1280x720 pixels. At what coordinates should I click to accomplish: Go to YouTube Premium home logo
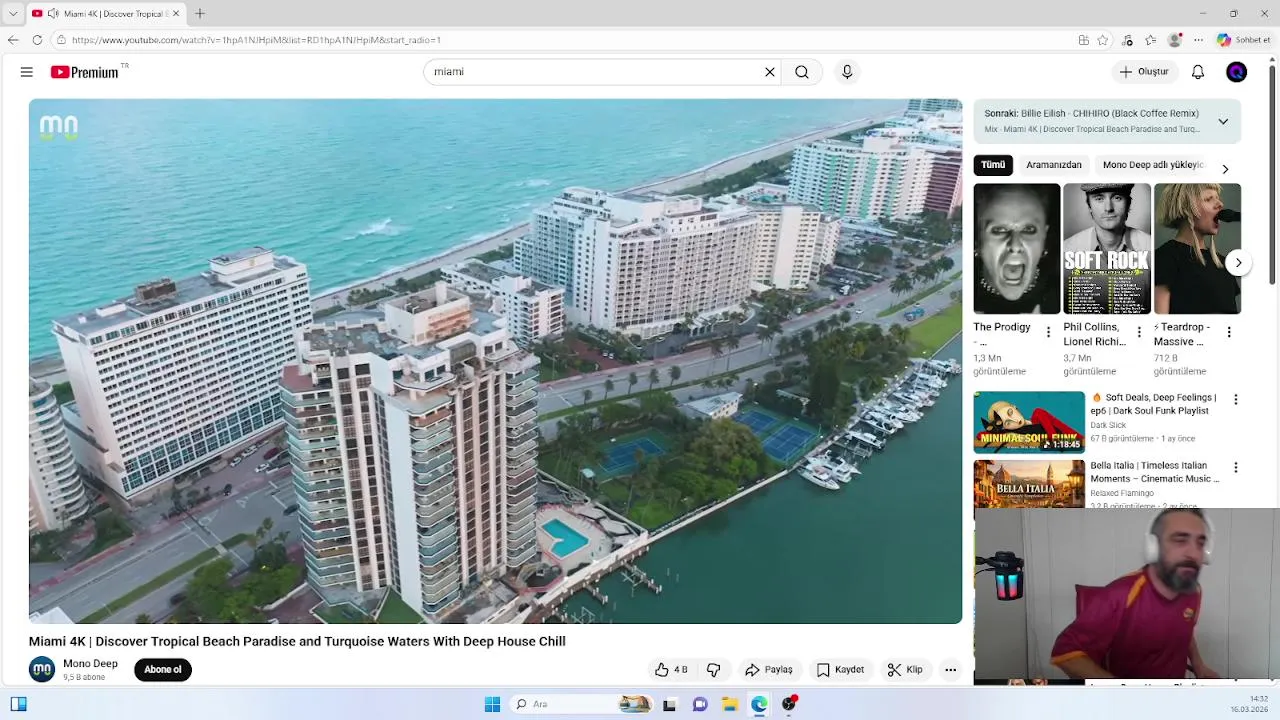85,72
